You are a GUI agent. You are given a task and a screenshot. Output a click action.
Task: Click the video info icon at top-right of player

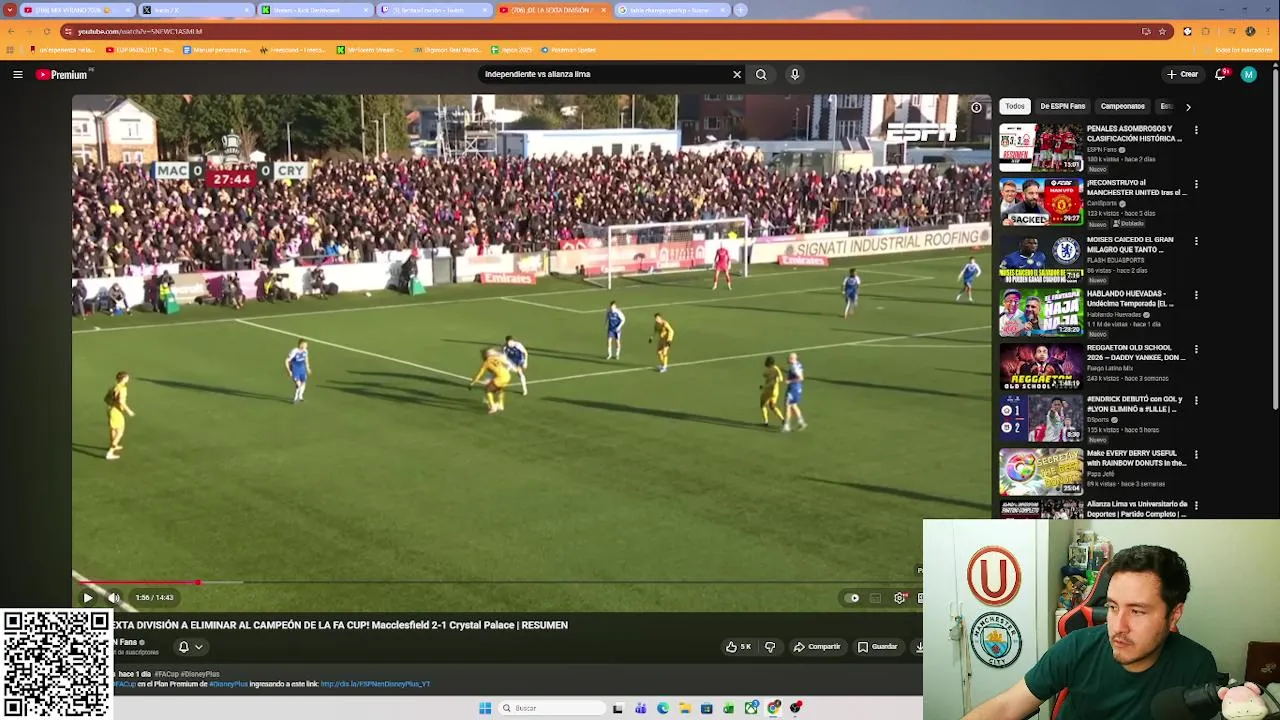pos(976,107)
